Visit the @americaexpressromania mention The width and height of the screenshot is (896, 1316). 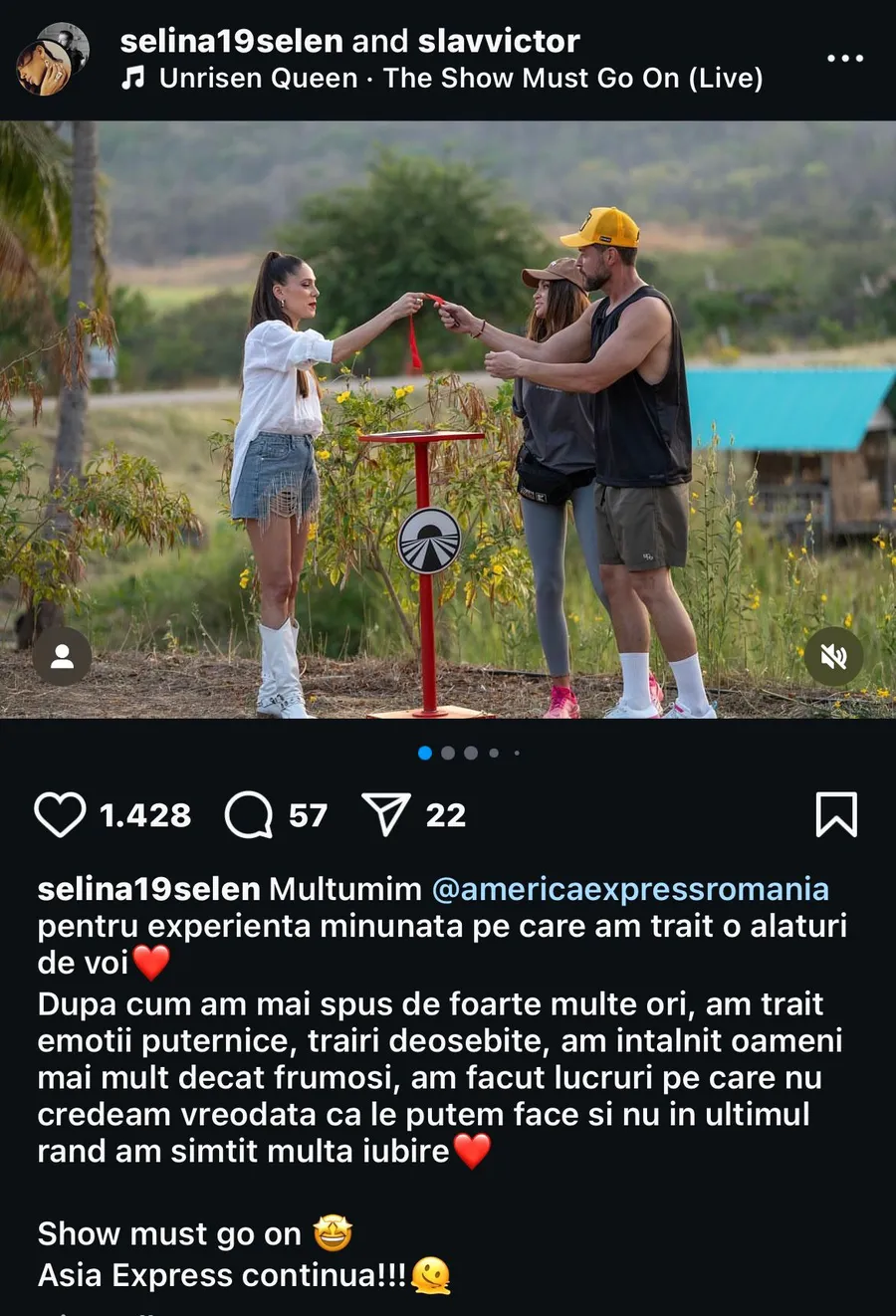(630, 889)
